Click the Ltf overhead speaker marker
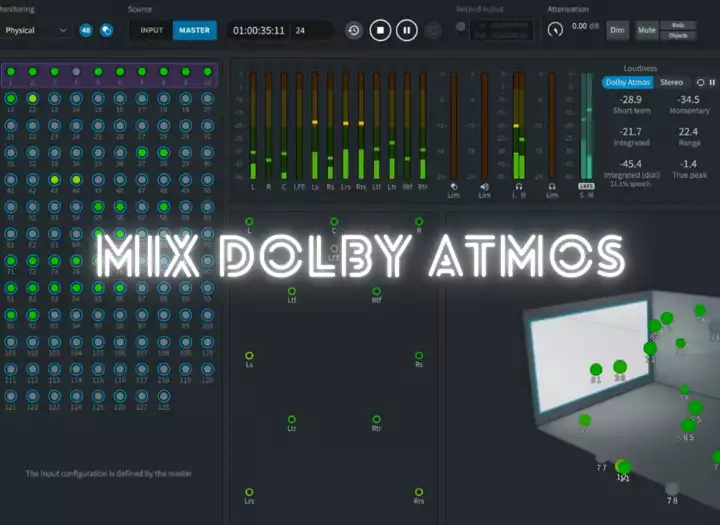Viewport: 720px width, 525px height. point(292,291)
